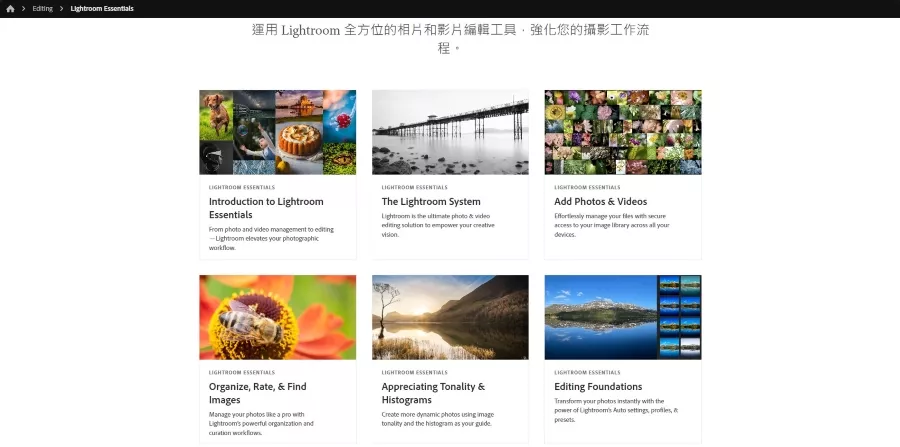
Task: Open Editing Foundations title
Action: (598, 387)
